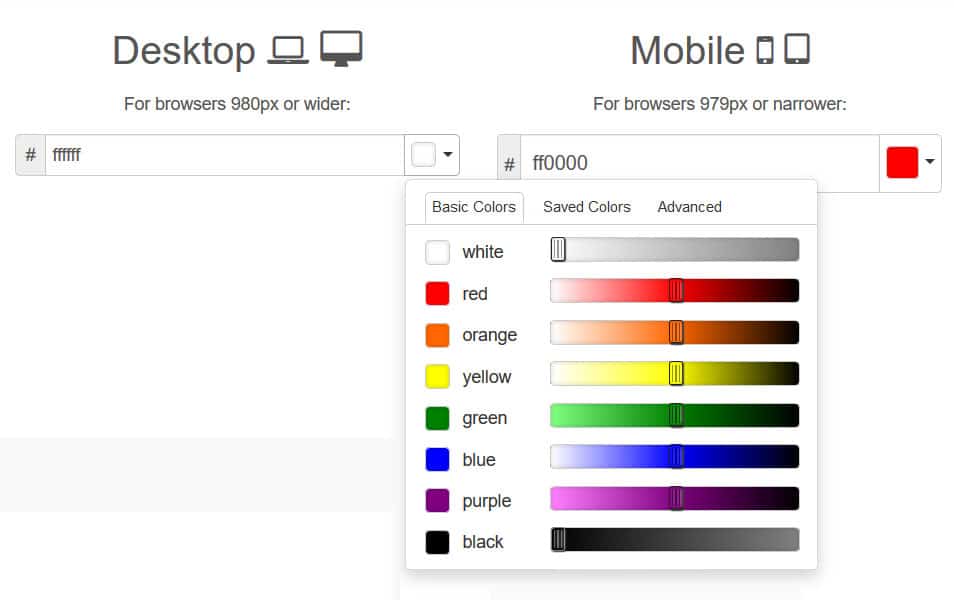Select the Basic Colors tab

(x=473, y=207)
